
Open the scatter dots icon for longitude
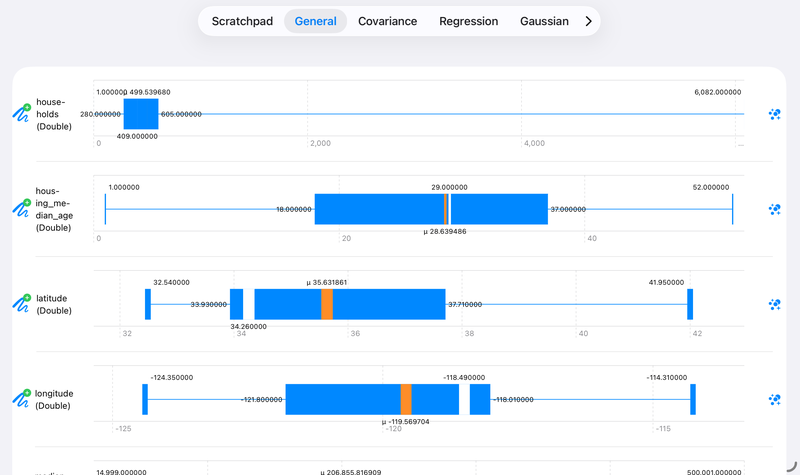point(774,399)
